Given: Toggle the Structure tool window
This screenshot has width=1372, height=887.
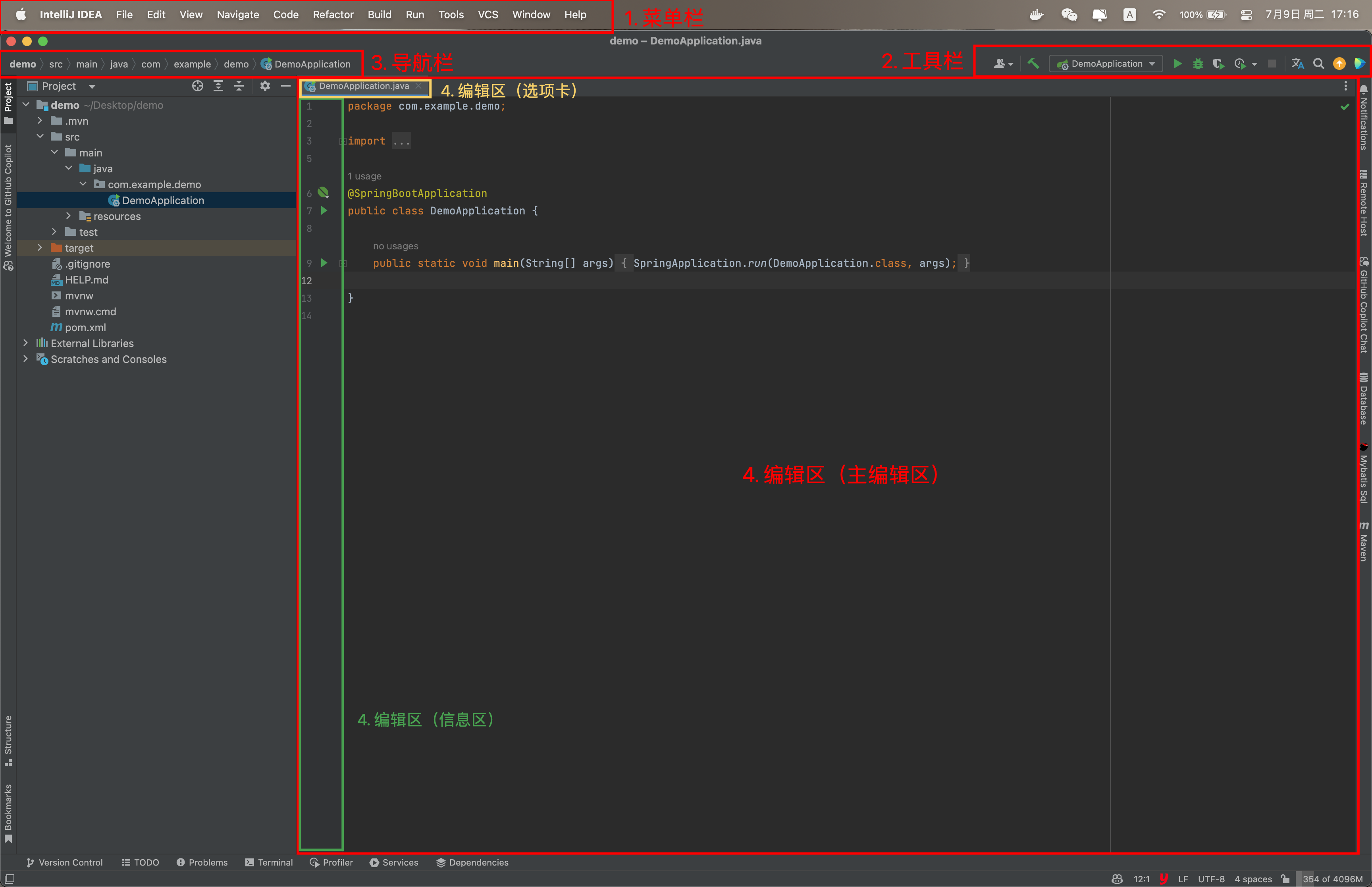Looking at the screenshot, I should coord(8,740).
